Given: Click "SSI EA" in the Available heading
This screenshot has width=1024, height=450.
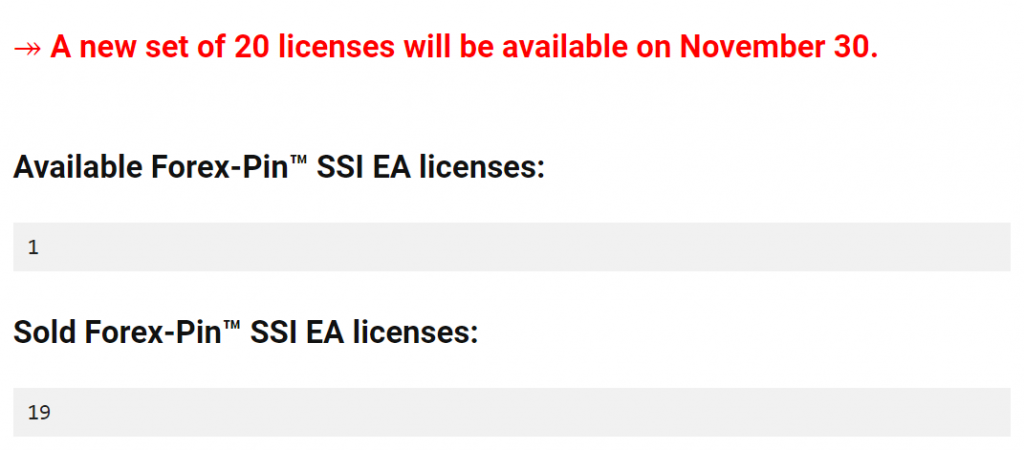Looking at the screenshot, I should coord(363,167).
